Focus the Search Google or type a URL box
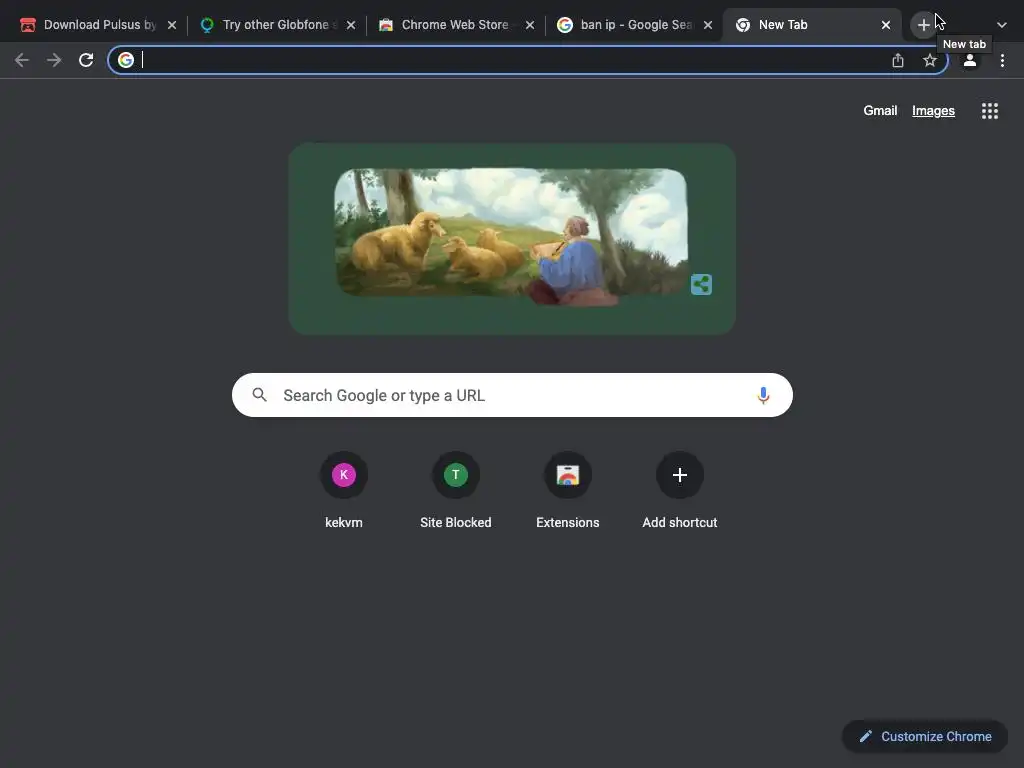Image resolution: width=1024 pixels, height=768 pixels. point(512,395)
